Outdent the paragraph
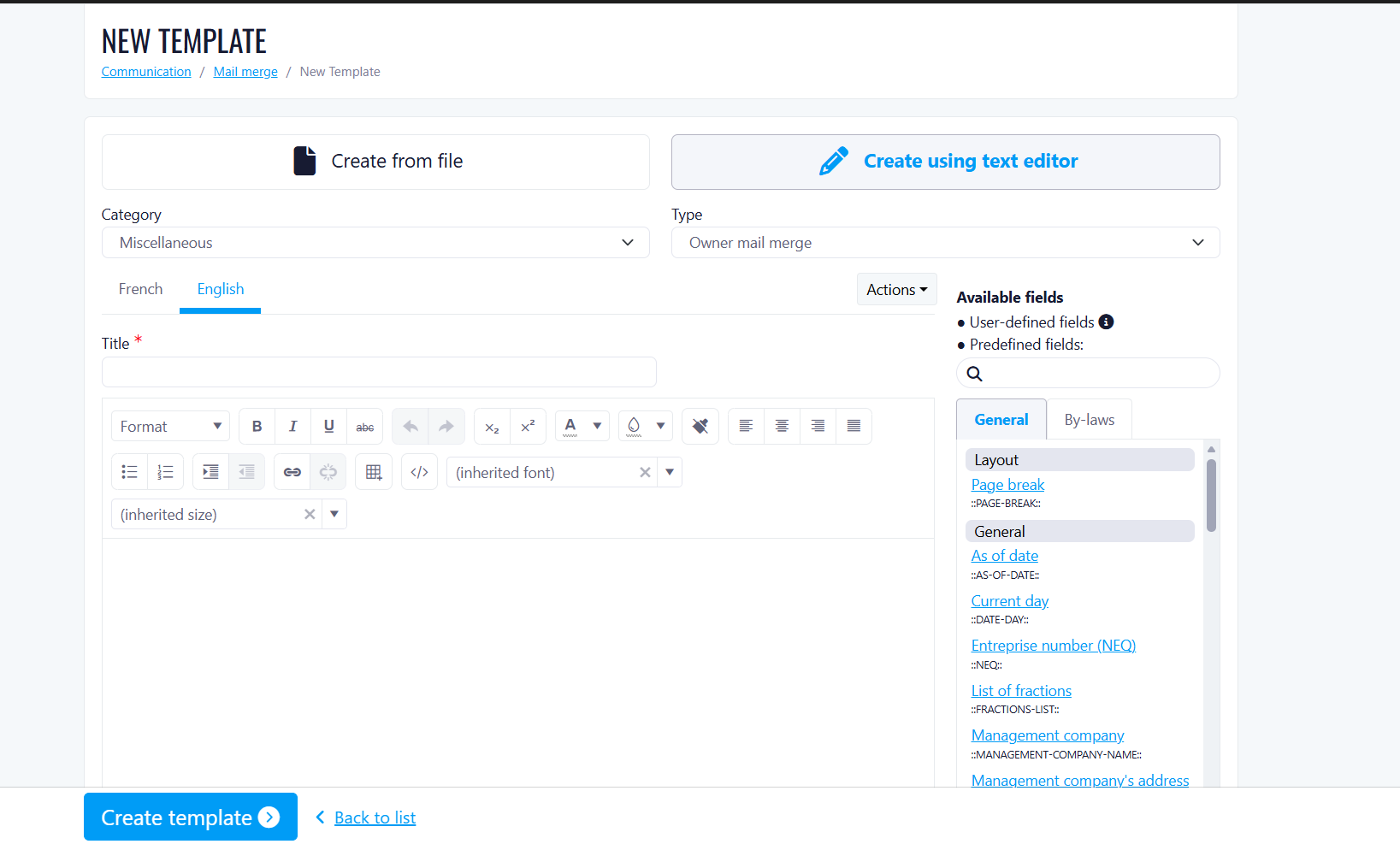 (x=246, y=472)
